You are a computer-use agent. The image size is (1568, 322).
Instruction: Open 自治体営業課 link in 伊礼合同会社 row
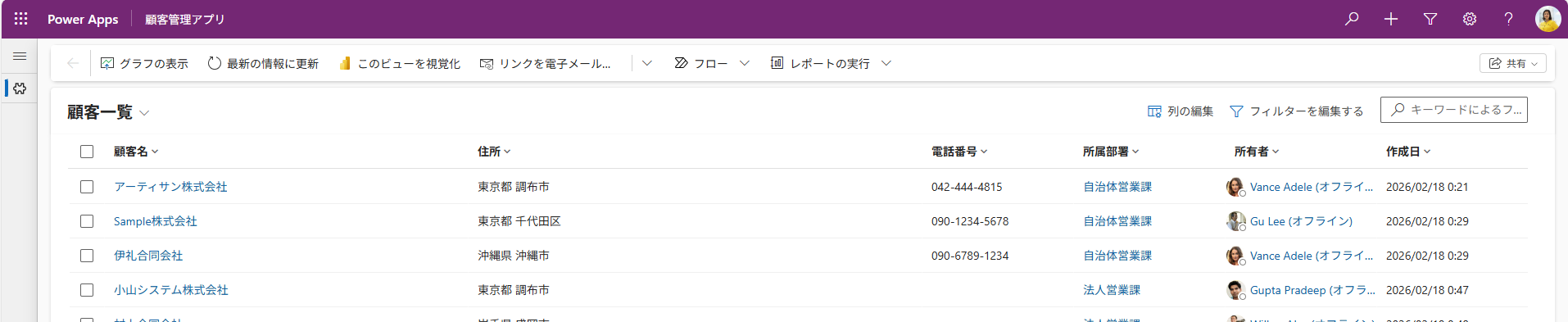pos(1117,256)
